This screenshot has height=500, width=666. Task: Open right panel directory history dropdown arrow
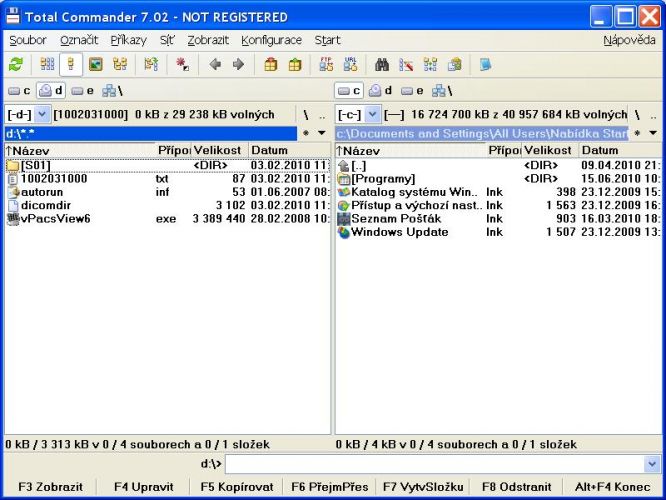(653, 133)
